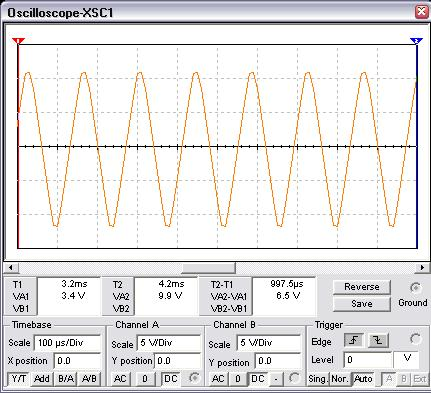Set Channel A coupling to AC

[120, 379]
